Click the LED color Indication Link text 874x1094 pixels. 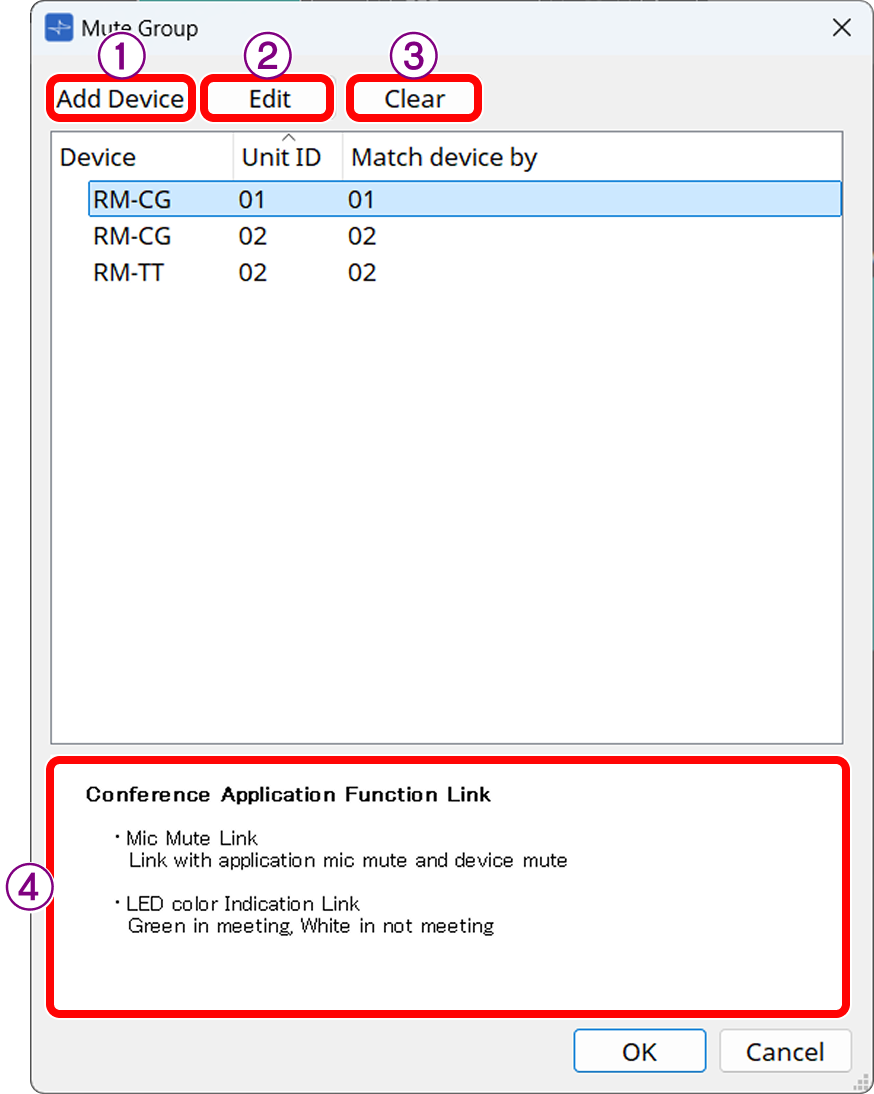pyautogui.click(x=235, y=904)
